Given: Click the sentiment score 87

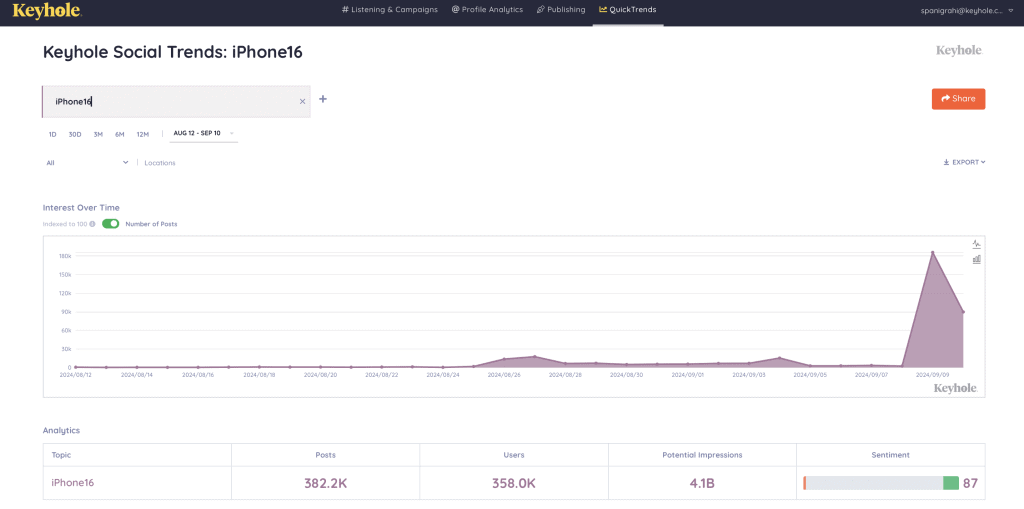Looking at the screenshot, I should [x=970, y=484].
